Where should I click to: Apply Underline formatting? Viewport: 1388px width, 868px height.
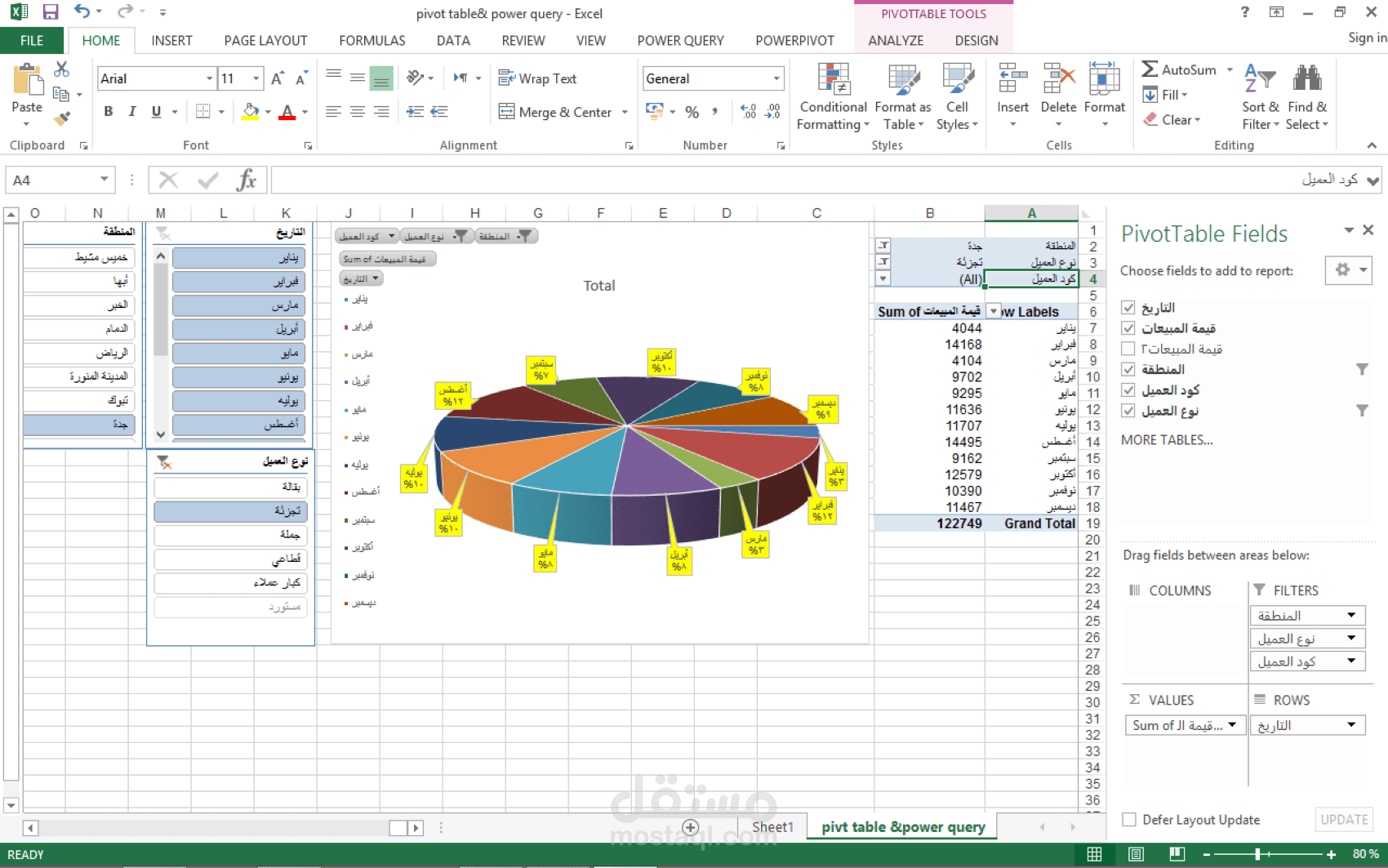point(156,111)
